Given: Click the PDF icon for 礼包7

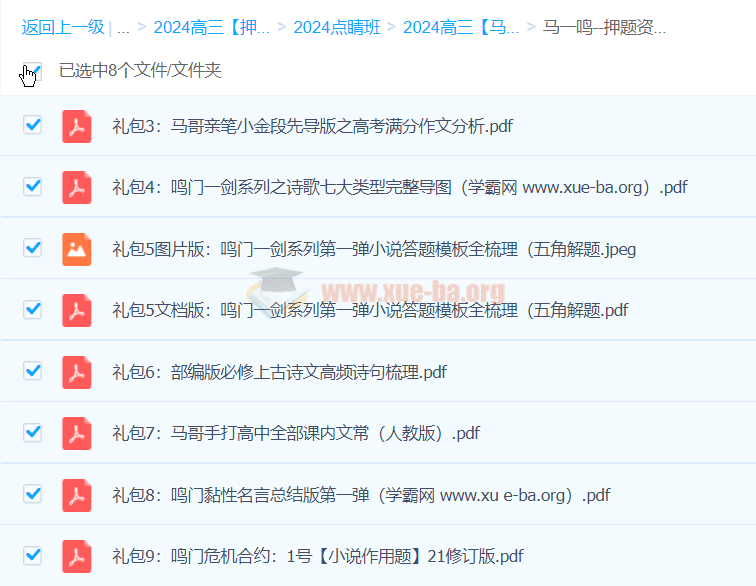Looking at the screenshot, I should [77, 433].
